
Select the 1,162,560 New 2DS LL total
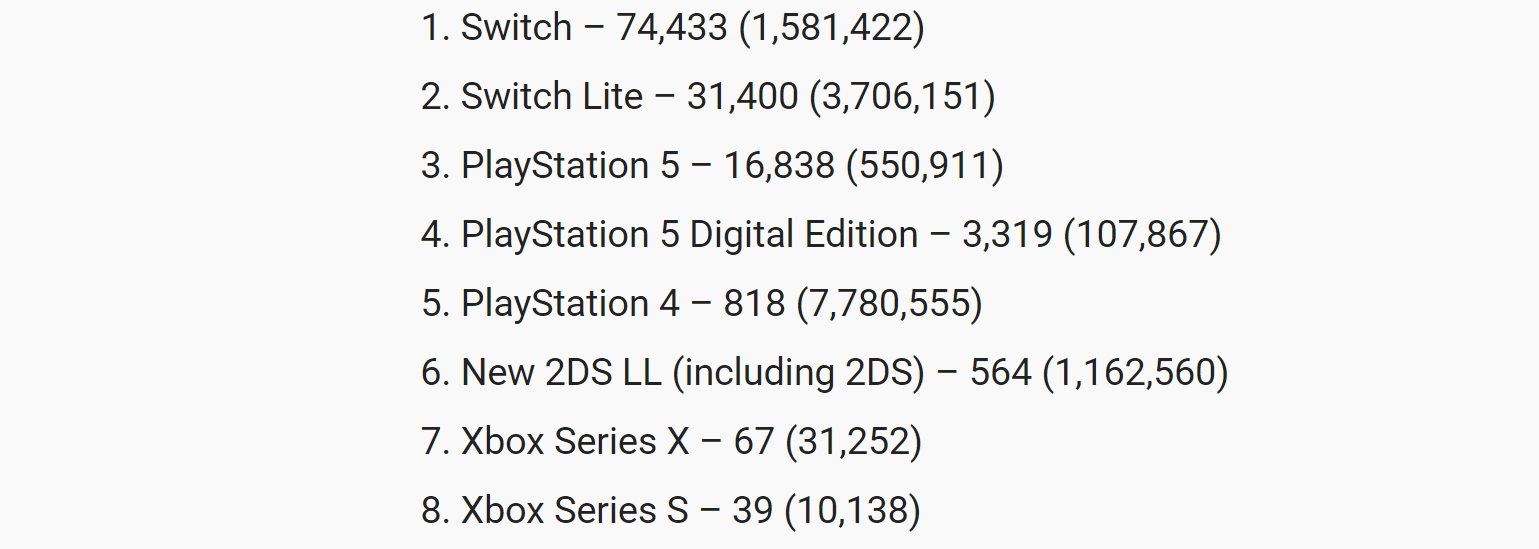tap(1135, 373)
